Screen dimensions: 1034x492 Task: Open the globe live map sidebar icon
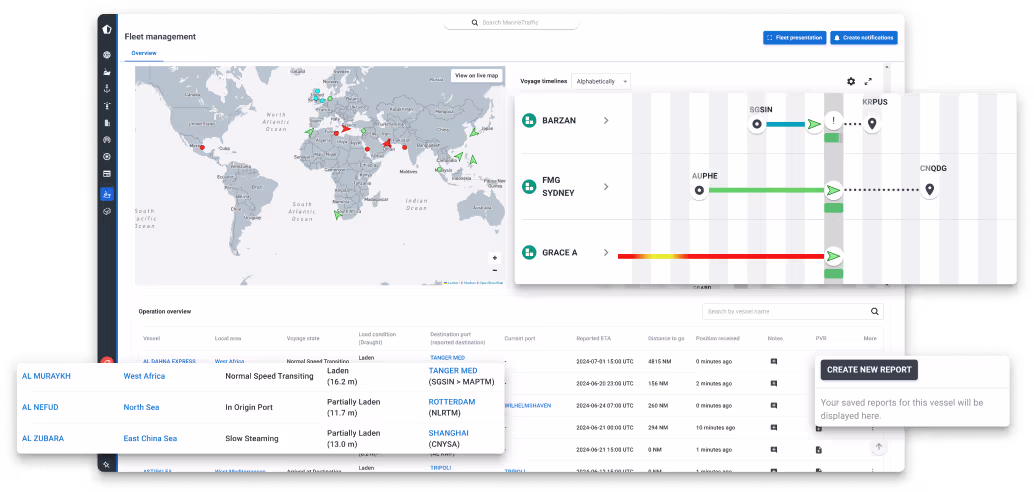(107, 55)
